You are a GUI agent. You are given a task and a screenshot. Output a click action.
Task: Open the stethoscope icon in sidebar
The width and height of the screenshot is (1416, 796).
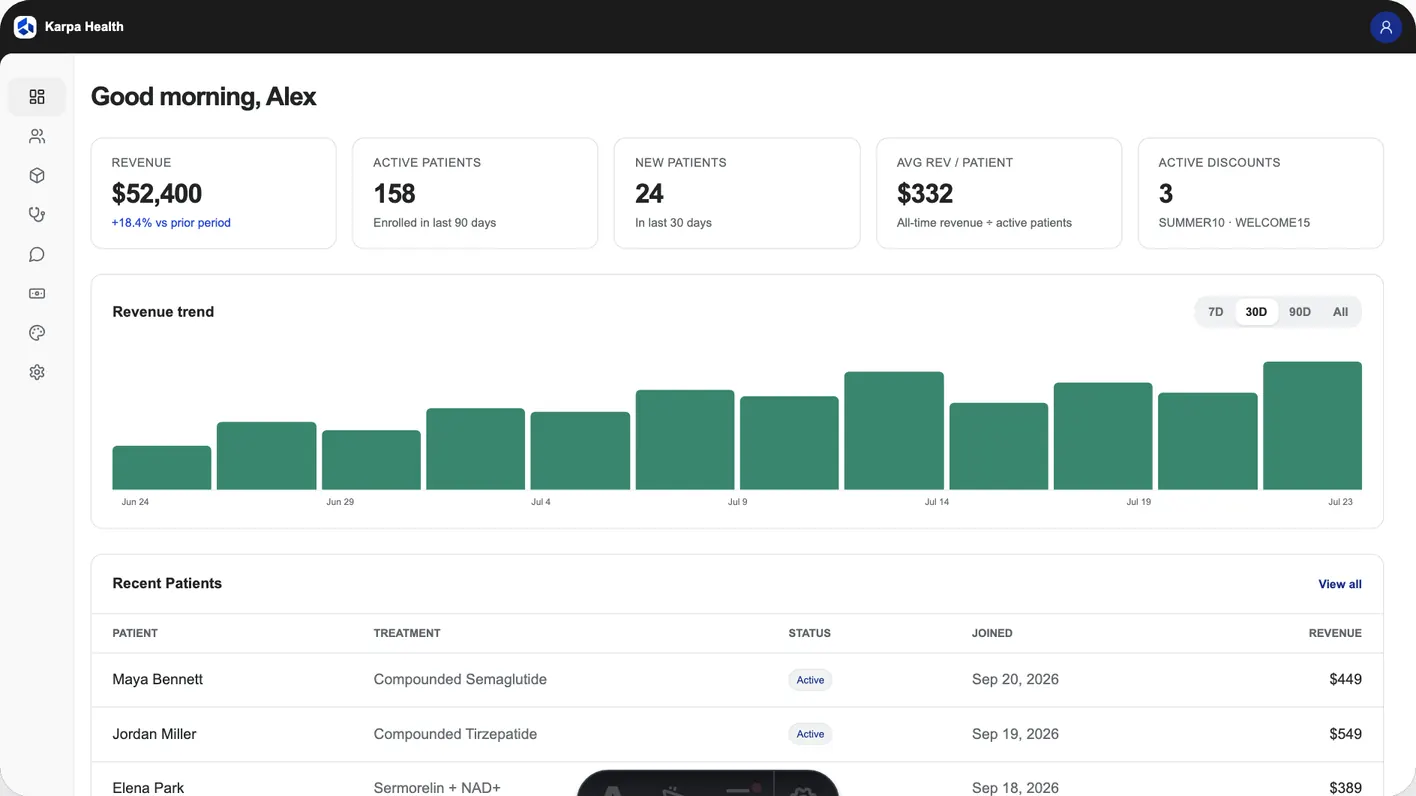(x=37, y=215)
